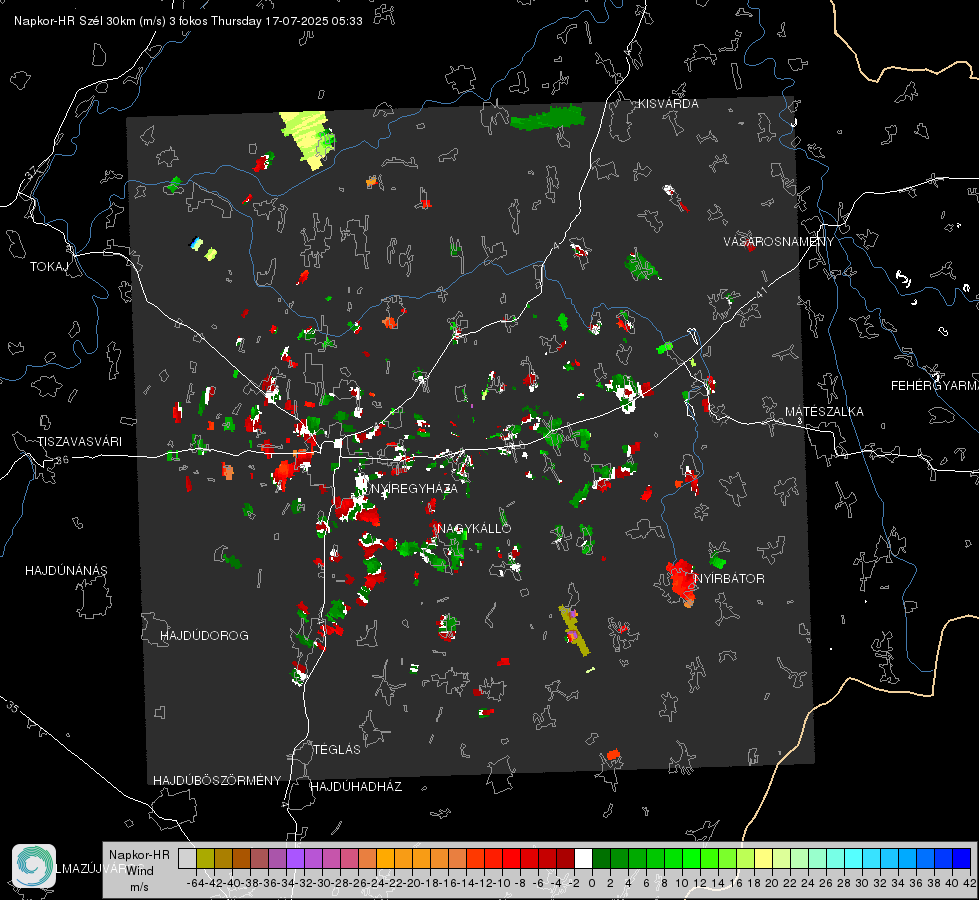
Task: Click road number 36 near Tiszavasvári
Action: [x=62, y=460]
